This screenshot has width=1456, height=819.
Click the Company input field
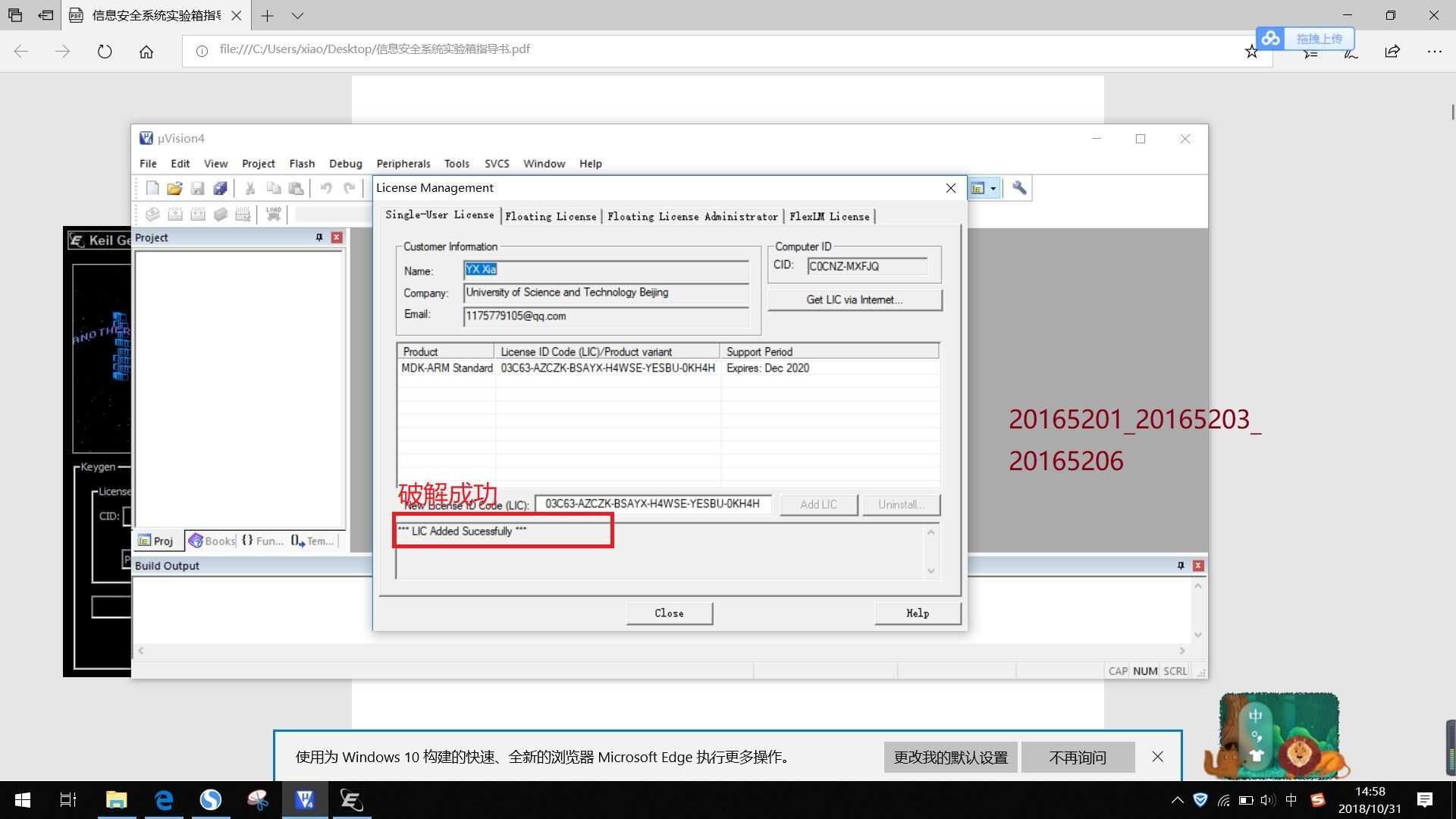click(606, 293)
